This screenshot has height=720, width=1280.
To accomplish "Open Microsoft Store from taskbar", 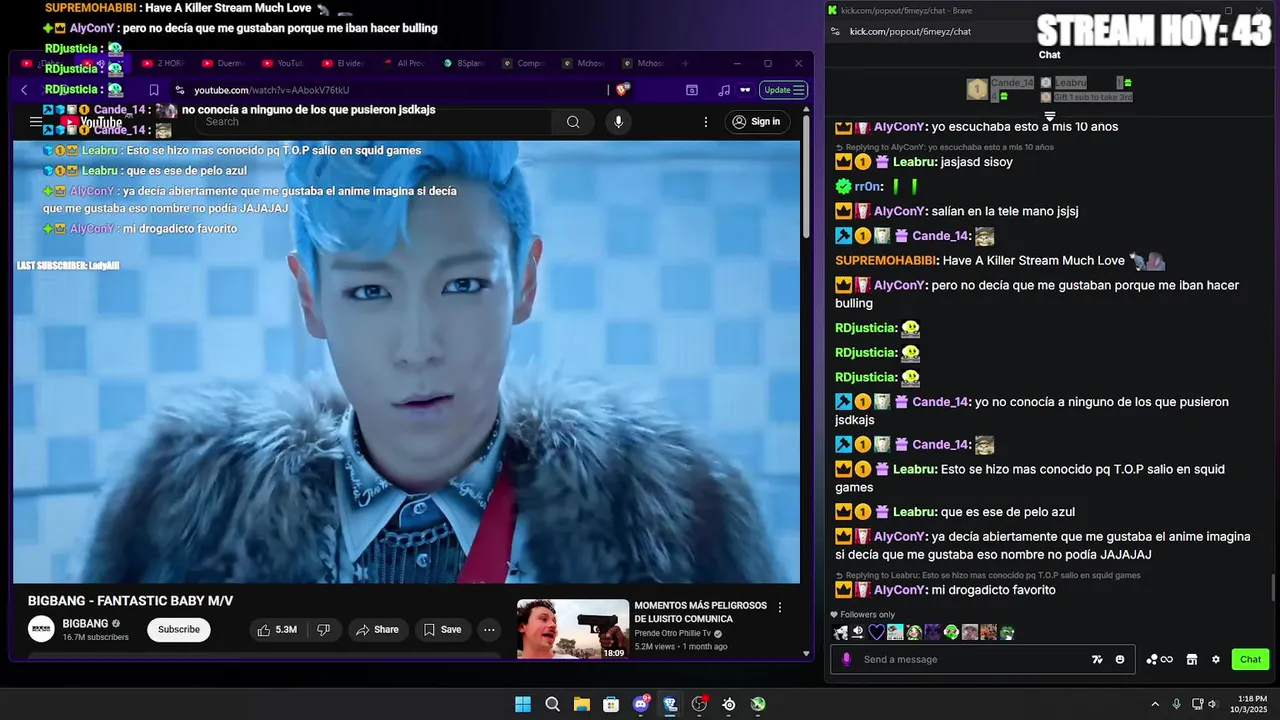I will 611,704.
